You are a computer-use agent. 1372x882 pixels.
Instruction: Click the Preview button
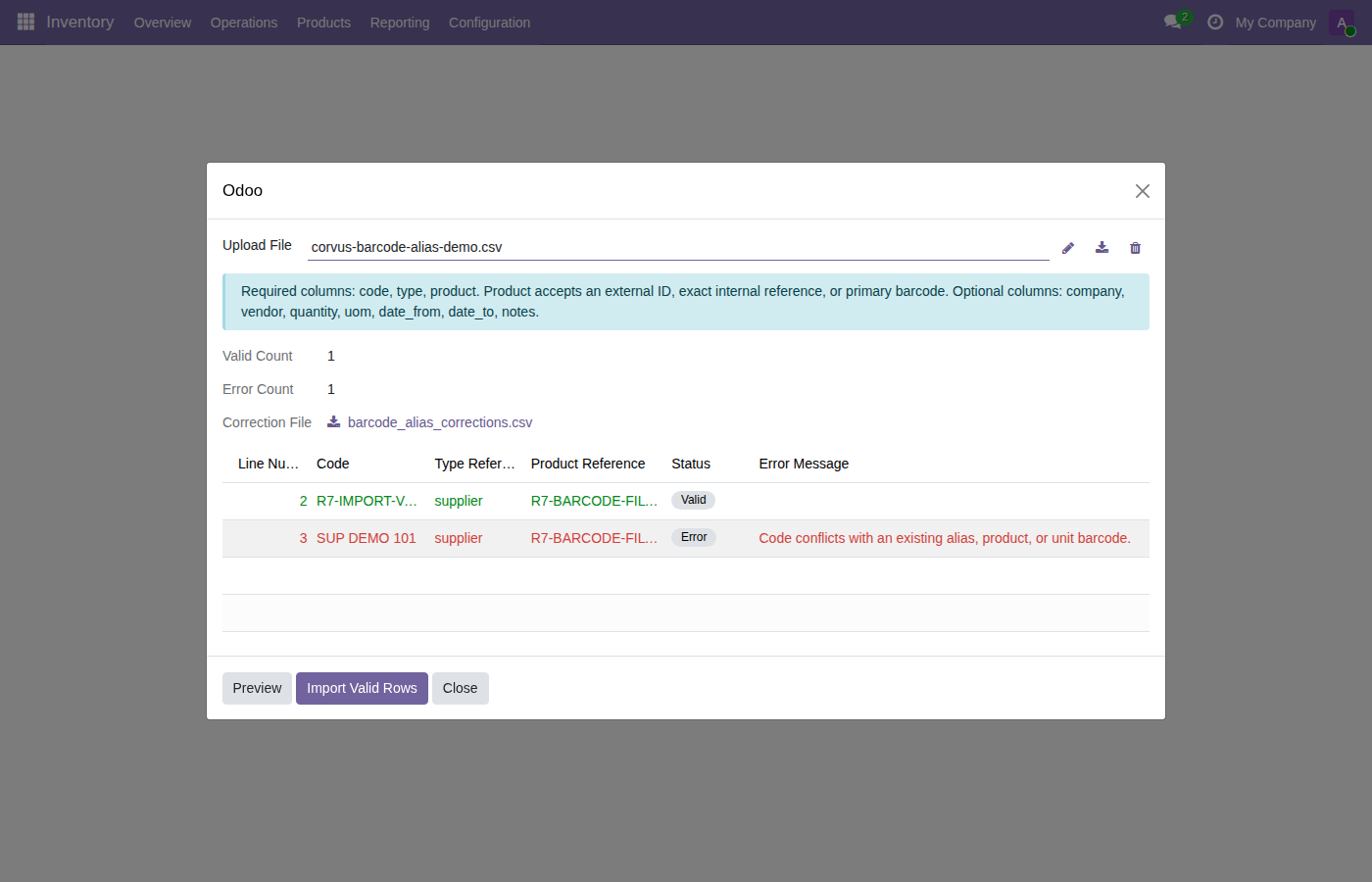tap(257, 688)
